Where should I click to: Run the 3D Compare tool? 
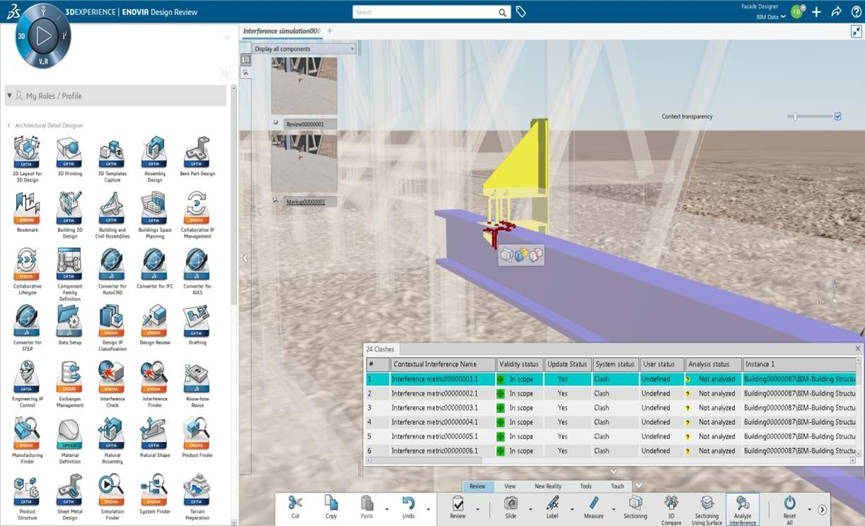pos(671,509)
